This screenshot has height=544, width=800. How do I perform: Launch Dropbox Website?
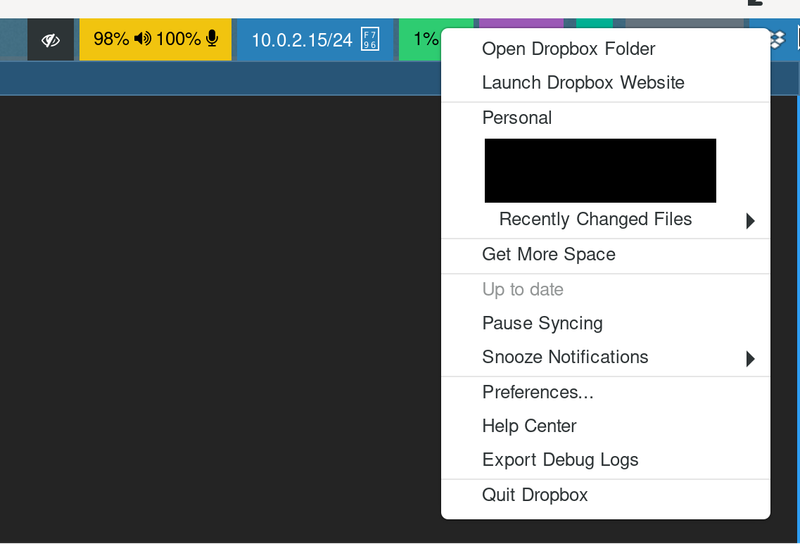tap(583, 83)
